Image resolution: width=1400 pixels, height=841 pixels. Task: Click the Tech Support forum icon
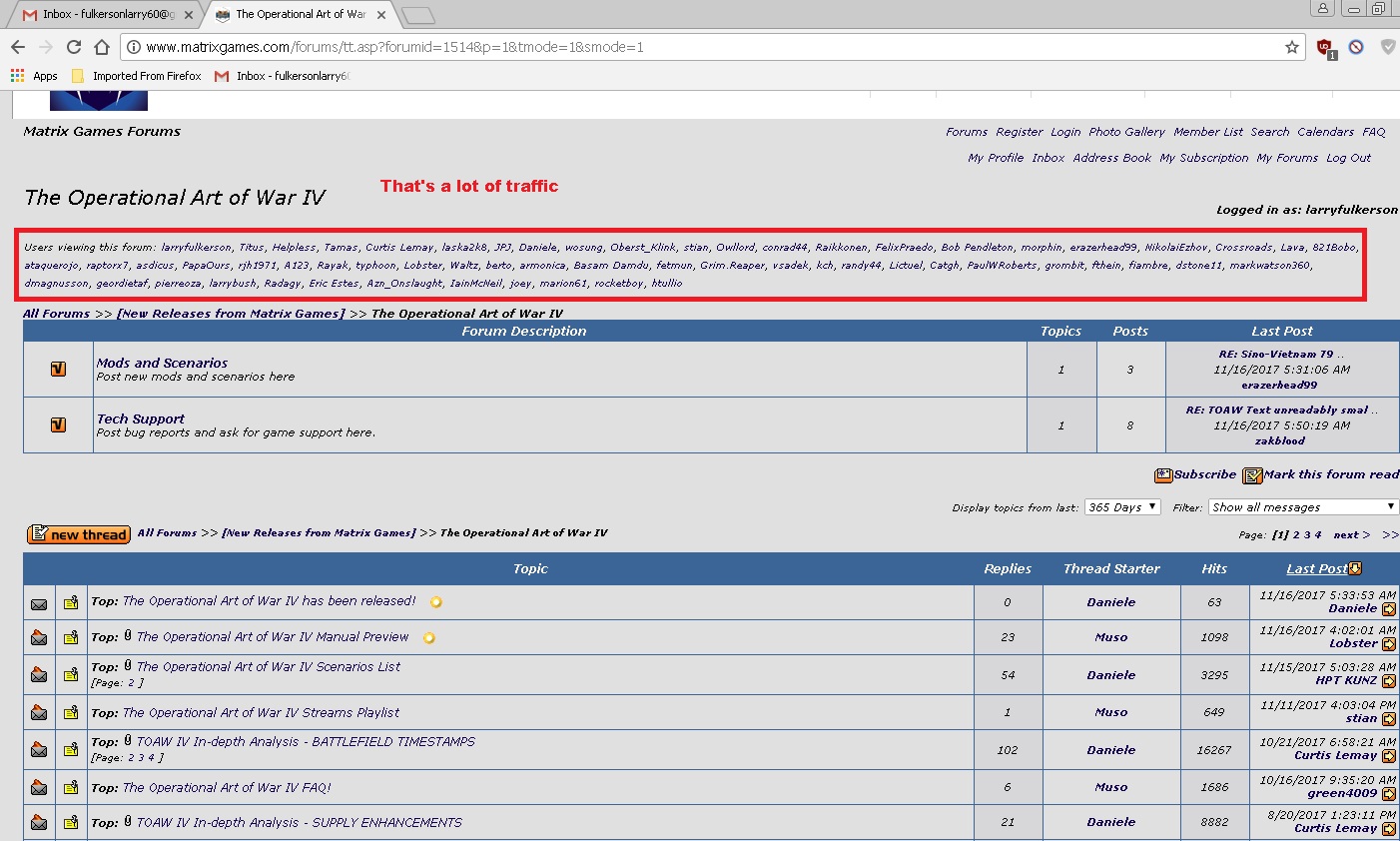point(58,425)
